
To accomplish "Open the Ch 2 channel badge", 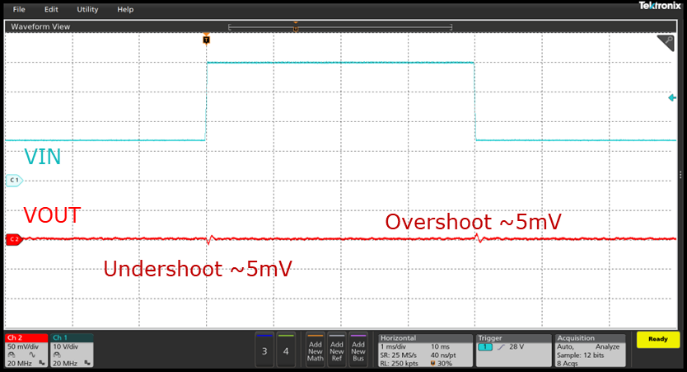I will point(27,350).
